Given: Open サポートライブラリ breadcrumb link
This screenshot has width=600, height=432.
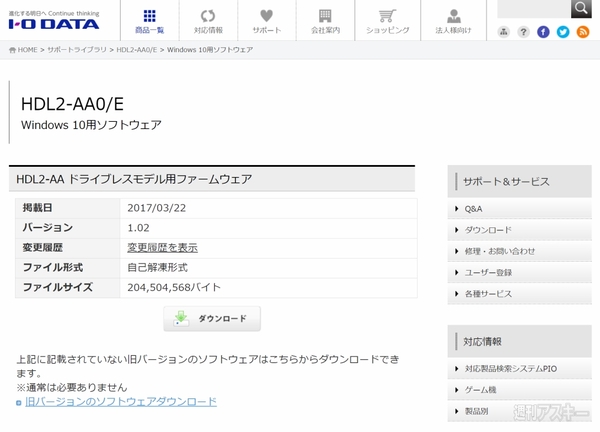Looking at the screenshot, I should tap(77, 50).
